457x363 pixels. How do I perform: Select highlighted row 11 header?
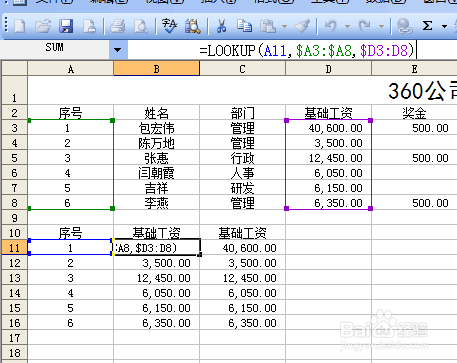[14, 248]
